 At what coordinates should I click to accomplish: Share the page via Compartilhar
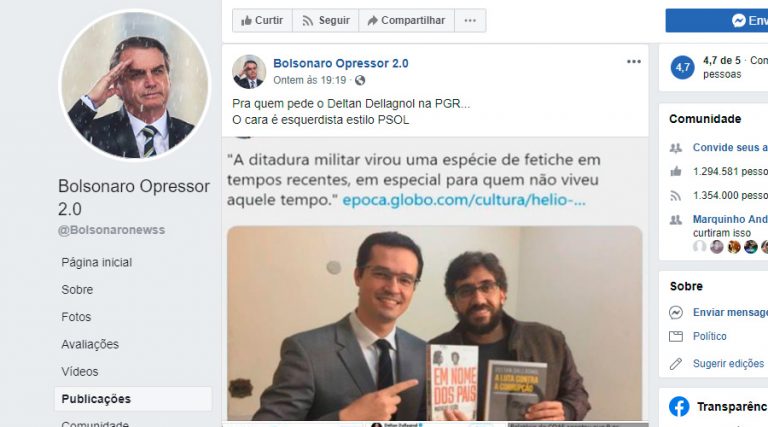click(407, 21)
